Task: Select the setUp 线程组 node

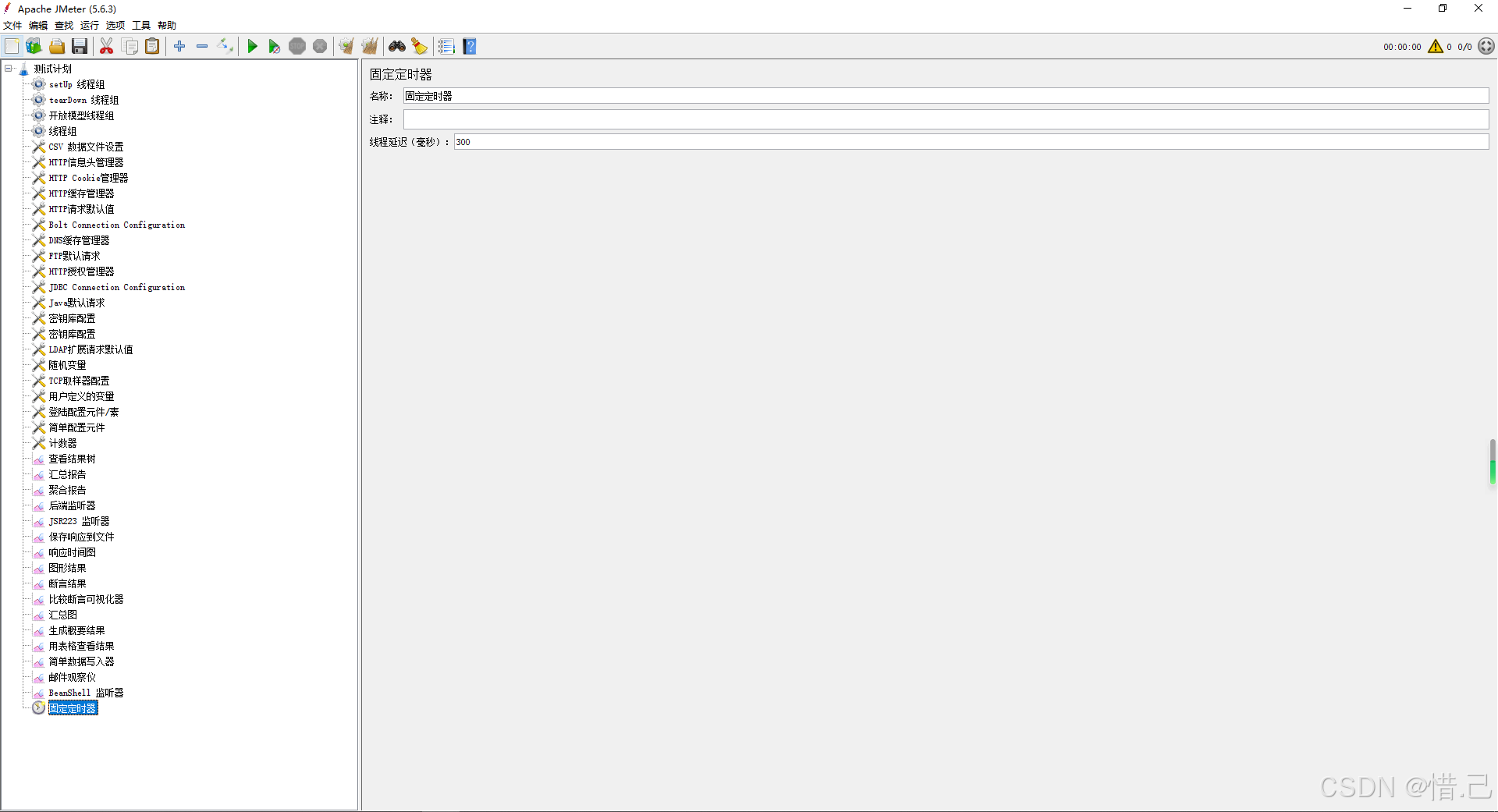Action: [x=76, y=84]
